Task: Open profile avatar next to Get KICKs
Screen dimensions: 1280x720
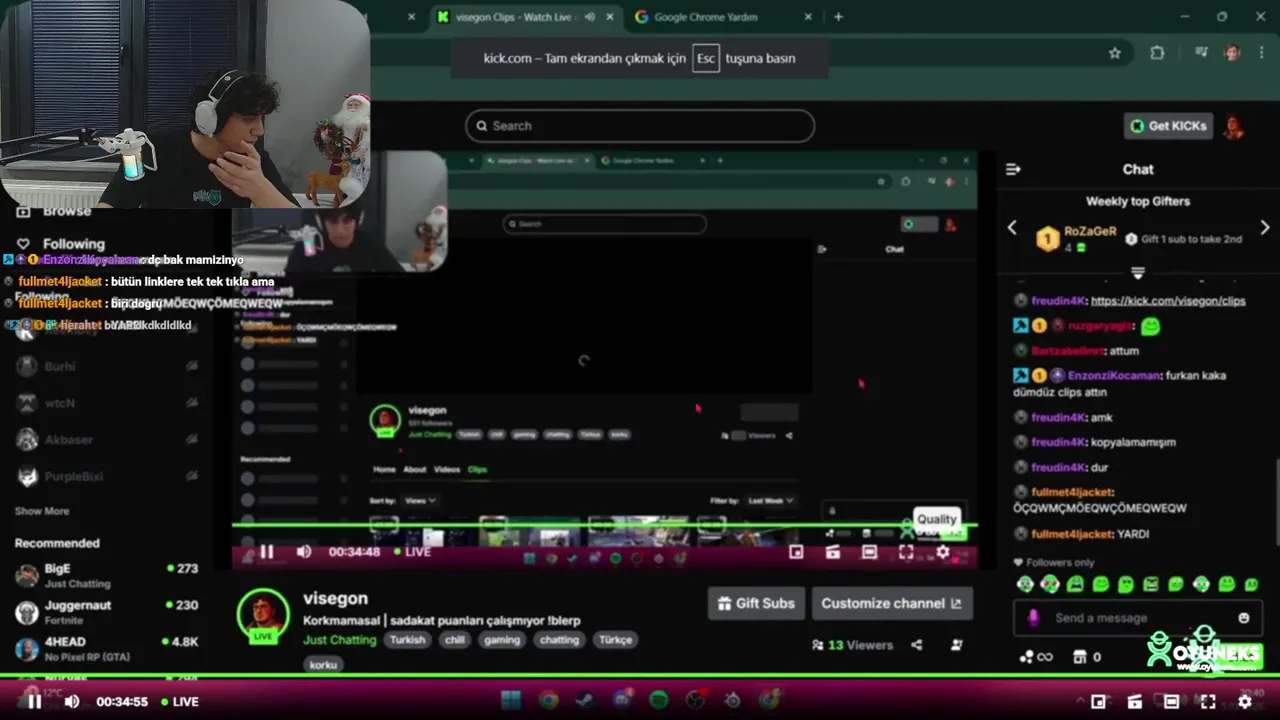Action: click(1235, 126)
